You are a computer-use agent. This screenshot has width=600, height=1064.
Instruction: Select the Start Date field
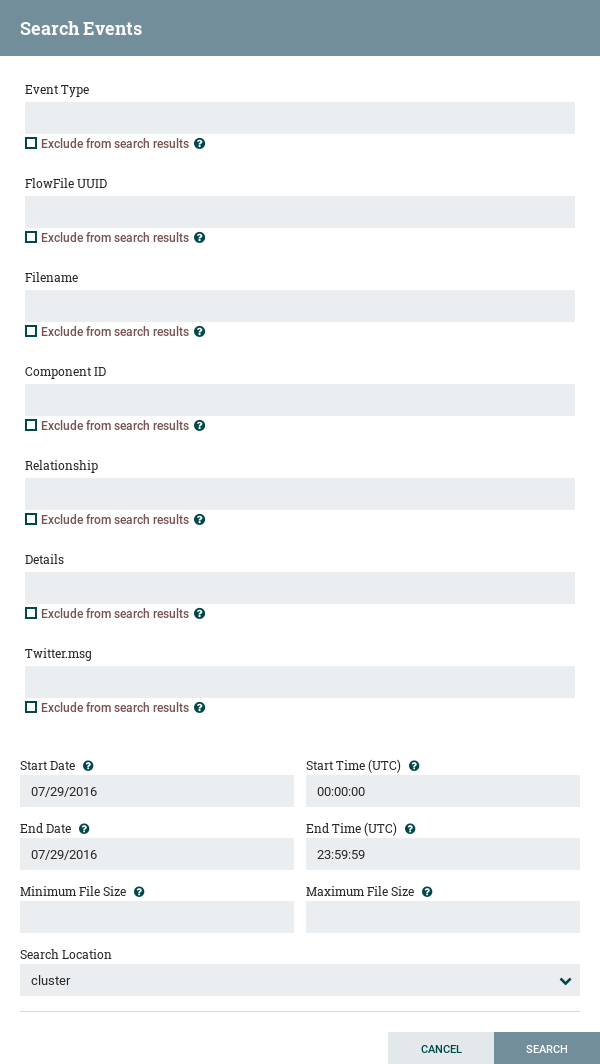tap(157, 791)
